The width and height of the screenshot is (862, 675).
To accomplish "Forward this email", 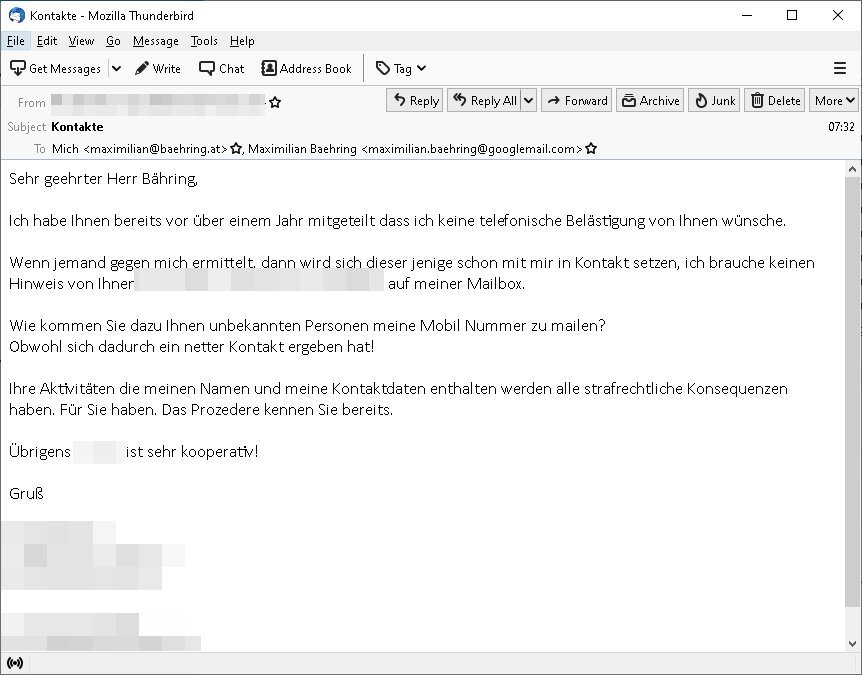I will tap(577, 101).
